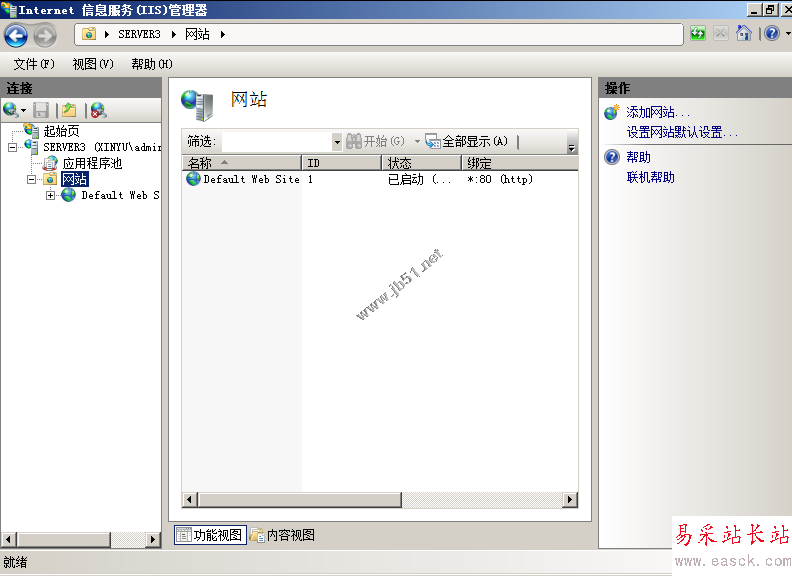Screen dimensions: 792x576
Task: Select the Default Web Site tree node
Action: pos(120,195)
